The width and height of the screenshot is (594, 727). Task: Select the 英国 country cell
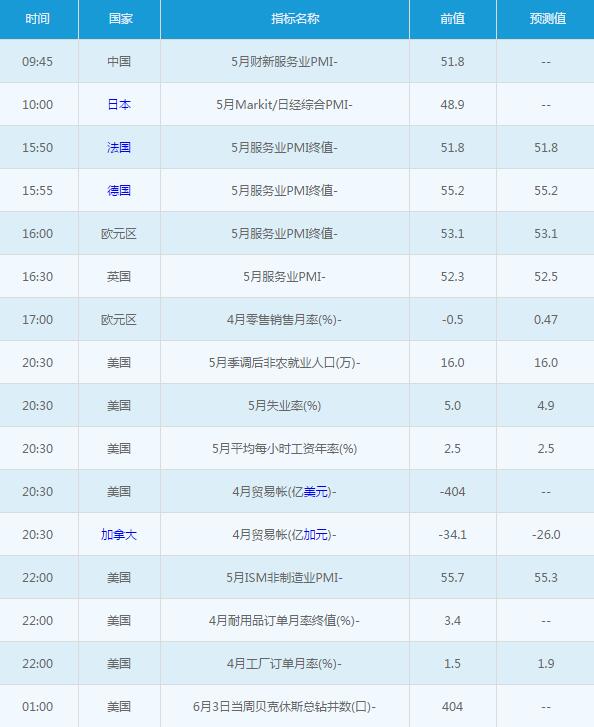(x=119, y=277)
